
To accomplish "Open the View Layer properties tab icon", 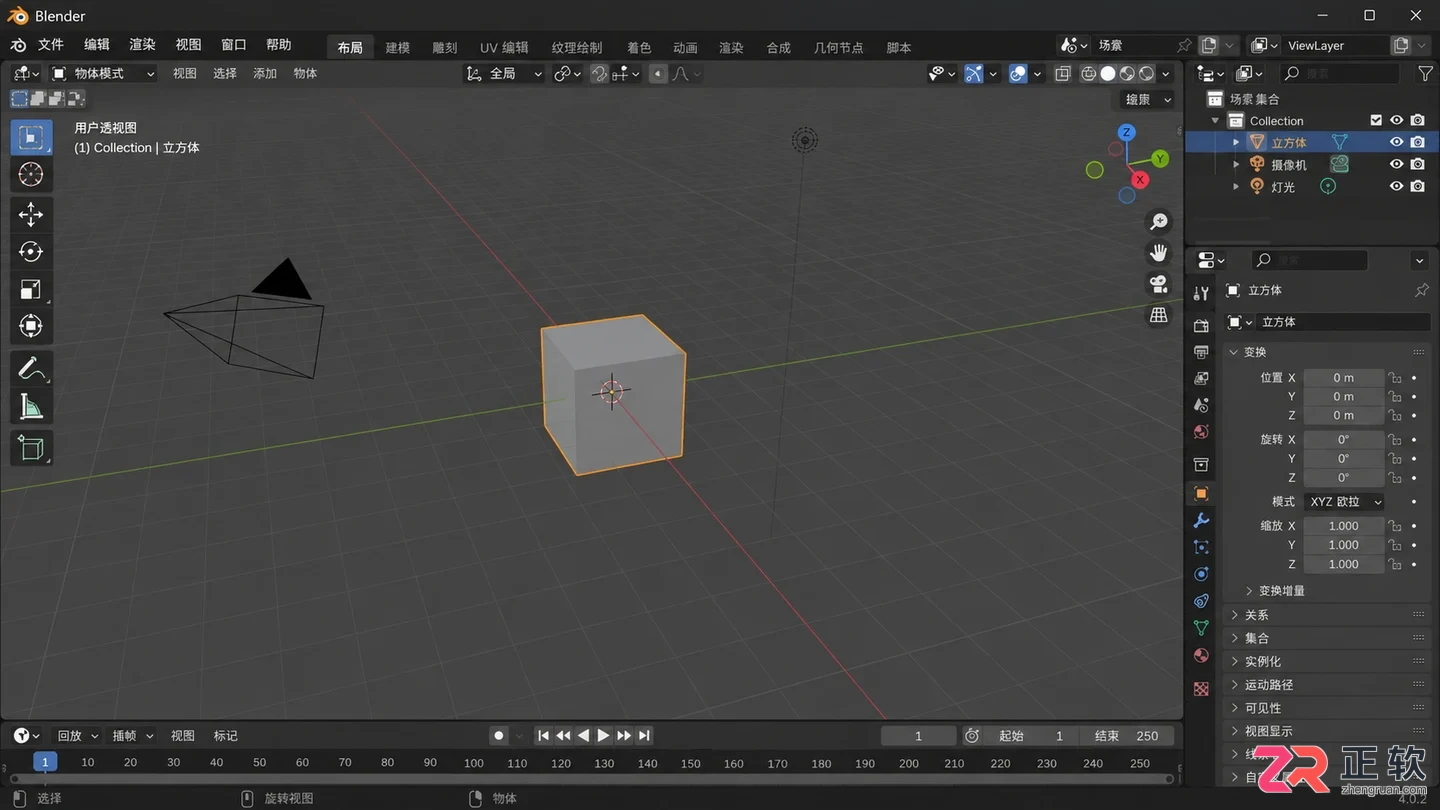I will (x=1201, y=378).
